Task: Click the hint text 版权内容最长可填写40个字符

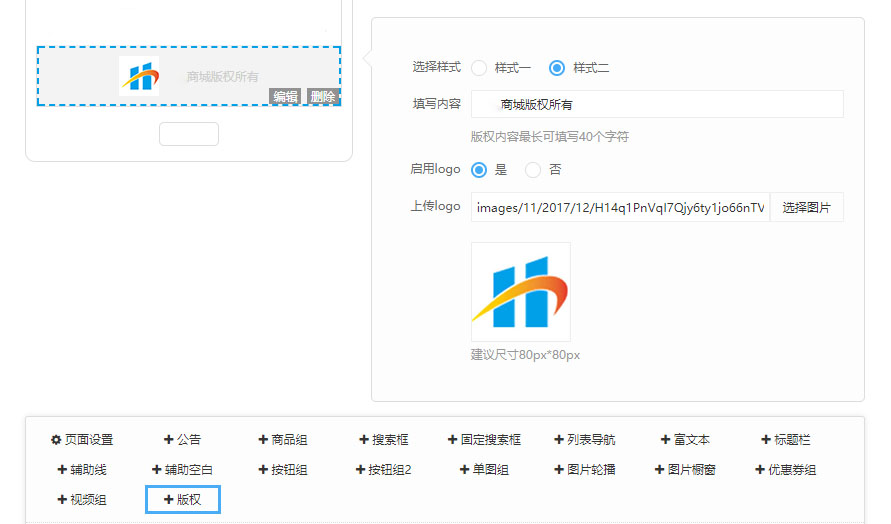Action: [549, 136]
